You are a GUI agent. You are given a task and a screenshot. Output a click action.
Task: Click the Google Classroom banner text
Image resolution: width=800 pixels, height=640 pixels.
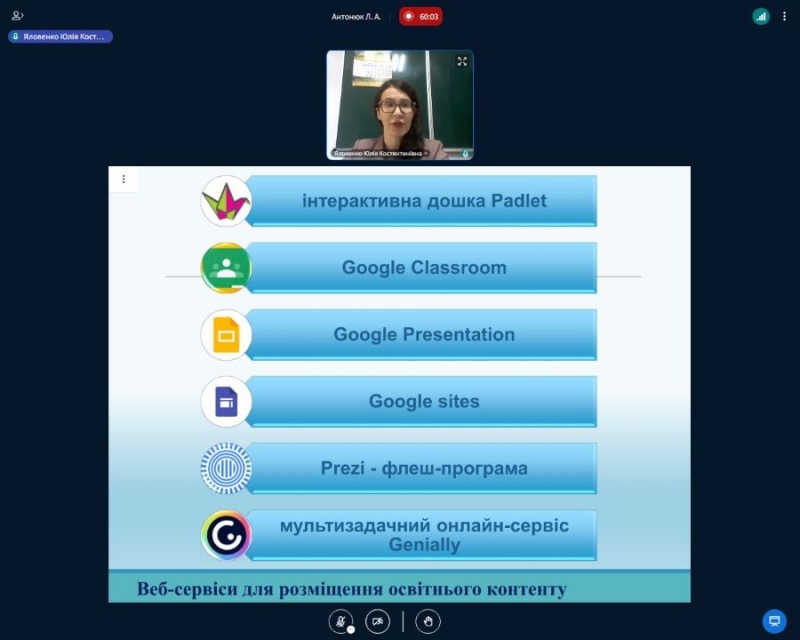pyautogui.click(x=424, y=268)
